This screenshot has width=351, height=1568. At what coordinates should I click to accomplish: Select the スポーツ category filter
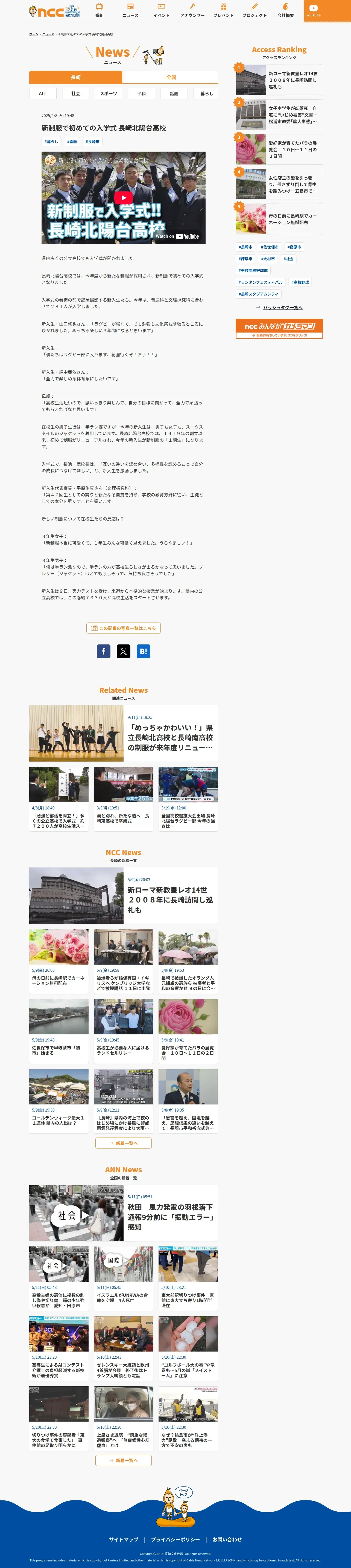[x=108, y=94]
